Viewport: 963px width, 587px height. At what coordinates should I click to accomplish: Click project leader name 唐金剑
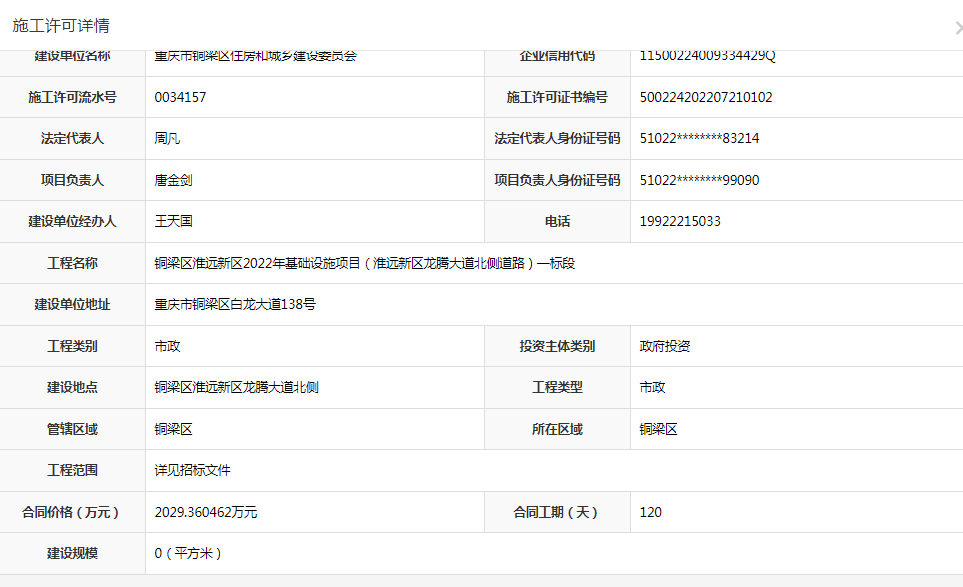(173, 180)
